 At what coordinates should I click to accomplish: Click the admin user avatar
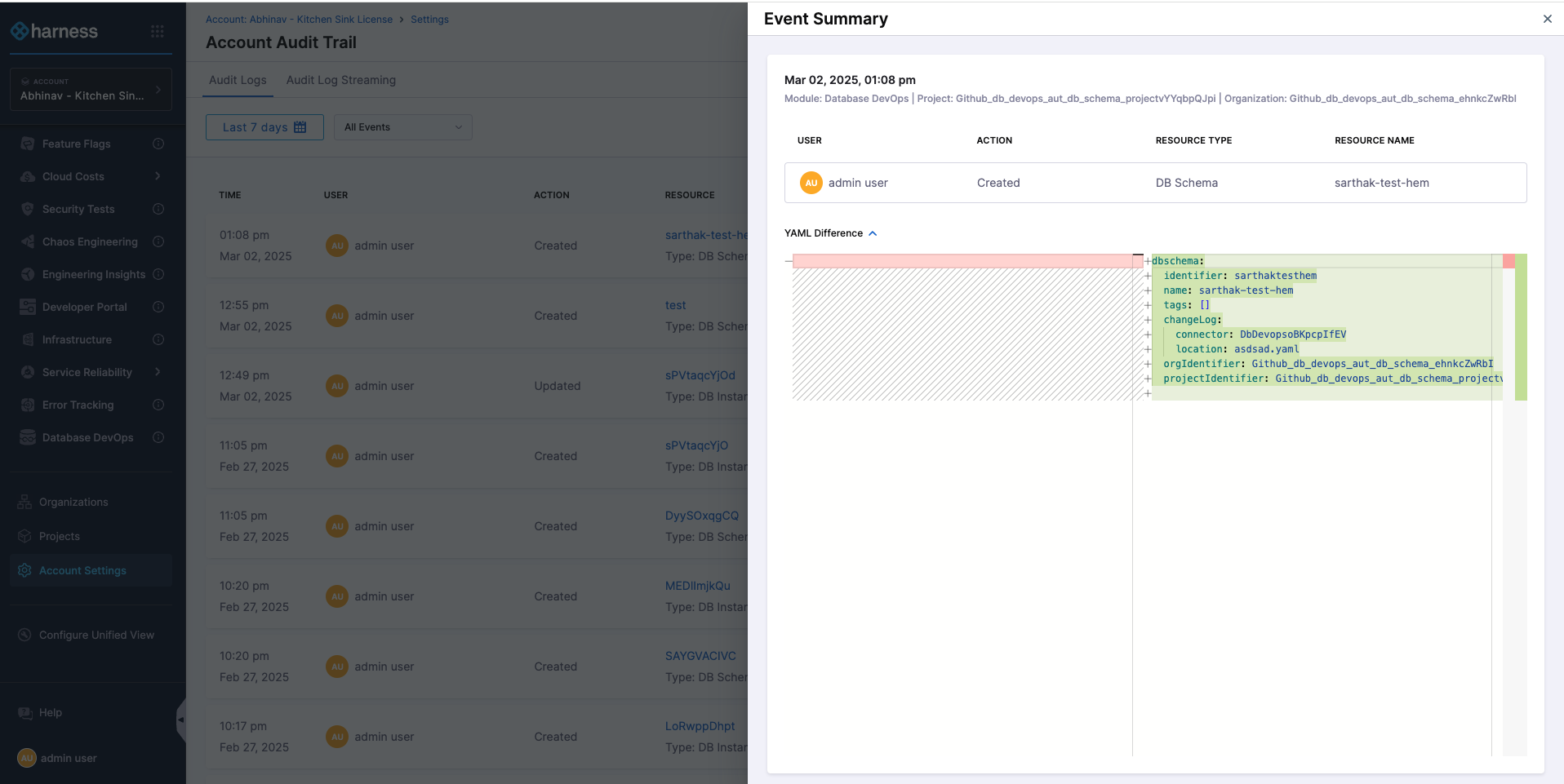click(x=27, y=758)
